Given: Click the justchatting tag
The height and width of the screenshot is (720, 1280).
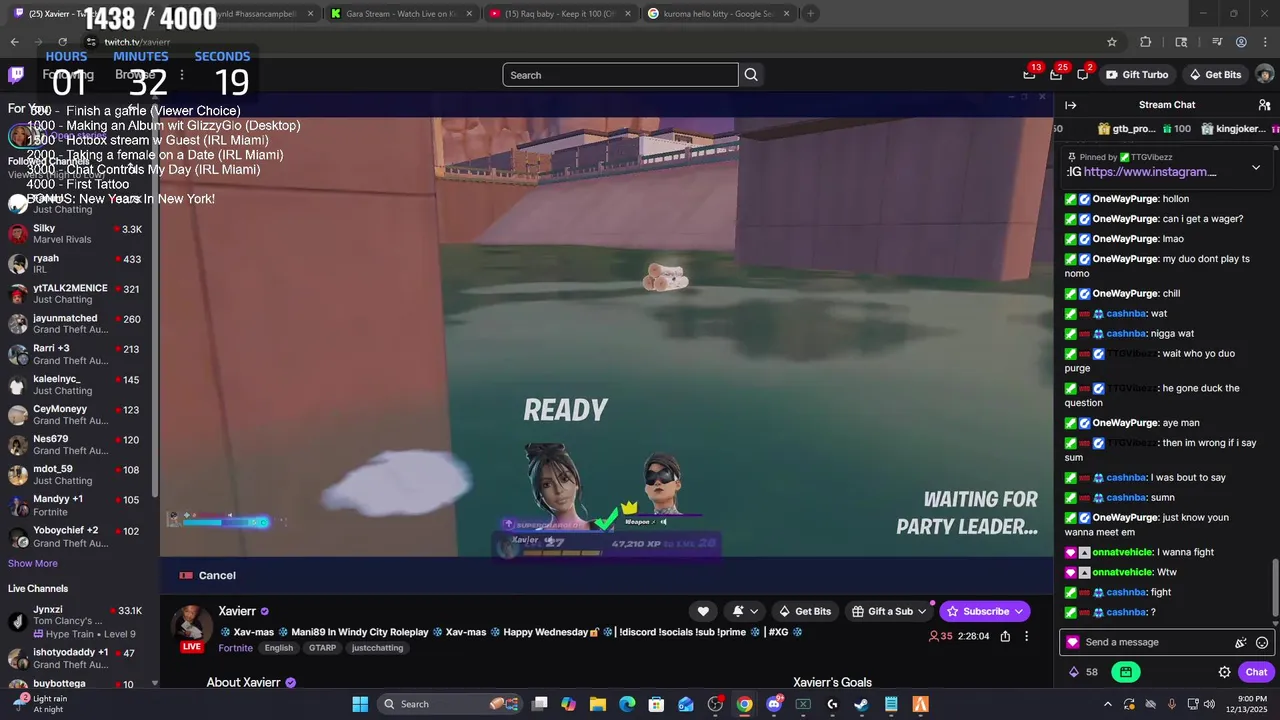Looking at the screenshot, I should click(x=378, y=648).
